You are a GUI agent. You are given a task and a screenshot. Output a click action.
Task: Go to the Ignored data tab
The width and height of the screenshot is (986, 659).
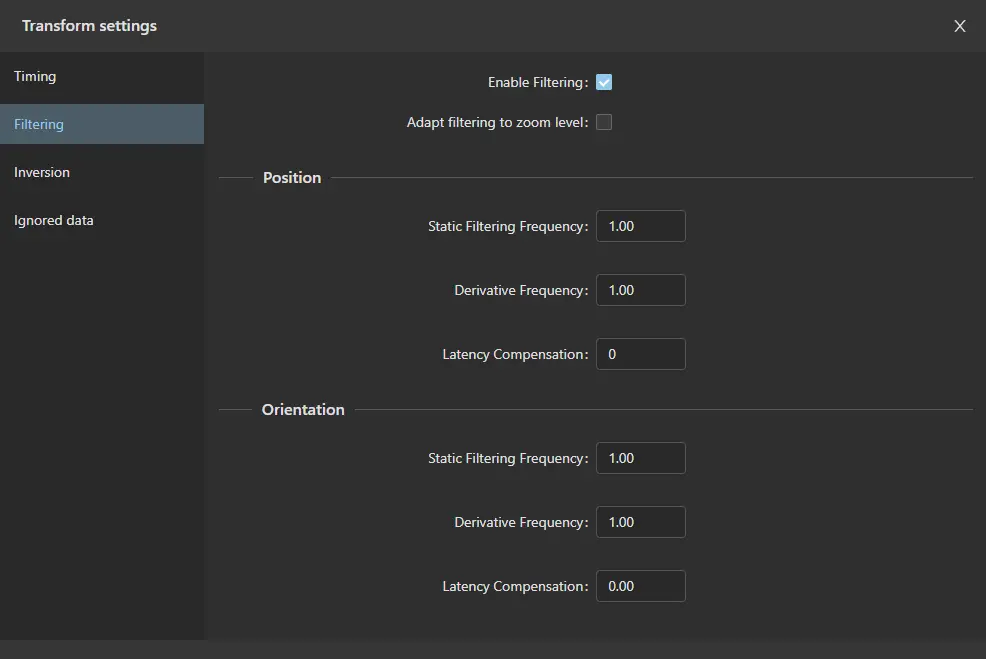(54, 220)
